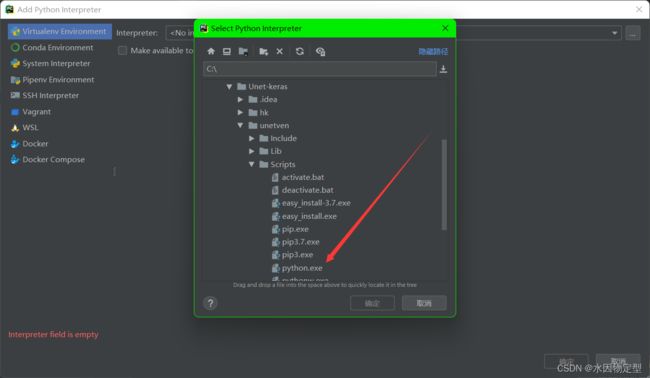Close the Add Python Interpreter window
650x378 pixels.
click(x=639, y=9)
